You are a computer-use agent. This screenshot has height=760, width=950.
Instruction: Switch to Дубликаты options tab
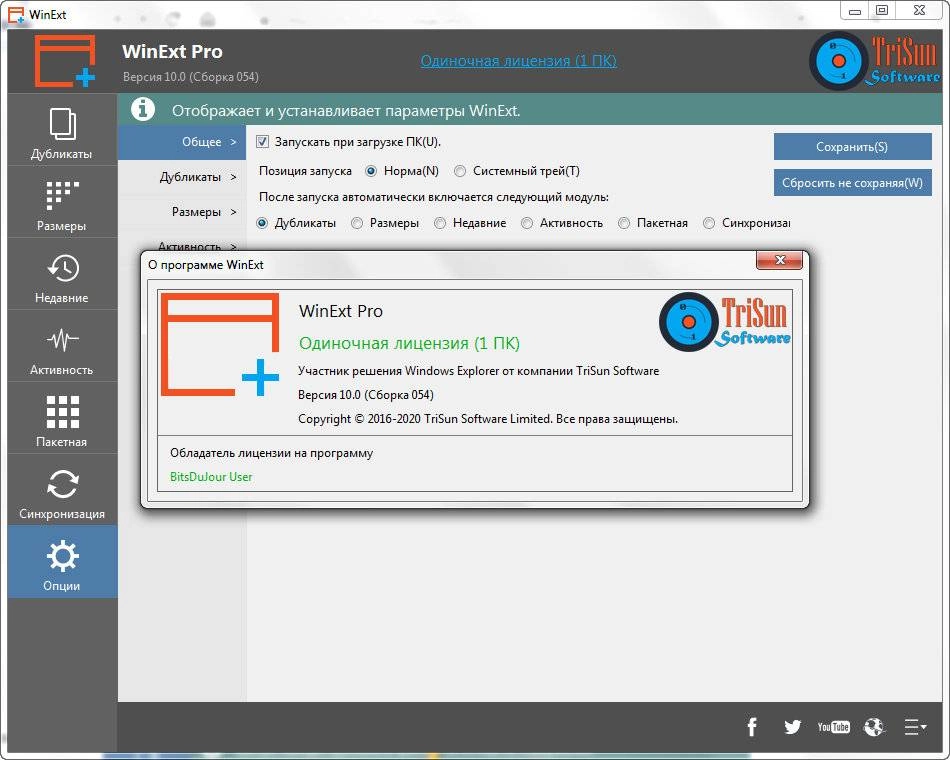click(x=182, y=178)
